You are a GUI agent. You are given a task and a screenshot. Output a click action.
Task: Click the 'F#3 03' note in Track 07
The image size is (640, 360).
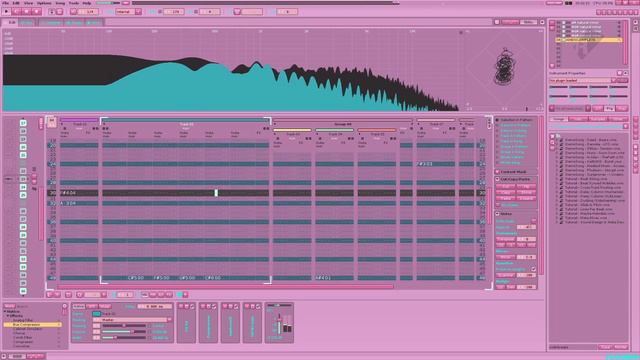(x=424, y=164)
